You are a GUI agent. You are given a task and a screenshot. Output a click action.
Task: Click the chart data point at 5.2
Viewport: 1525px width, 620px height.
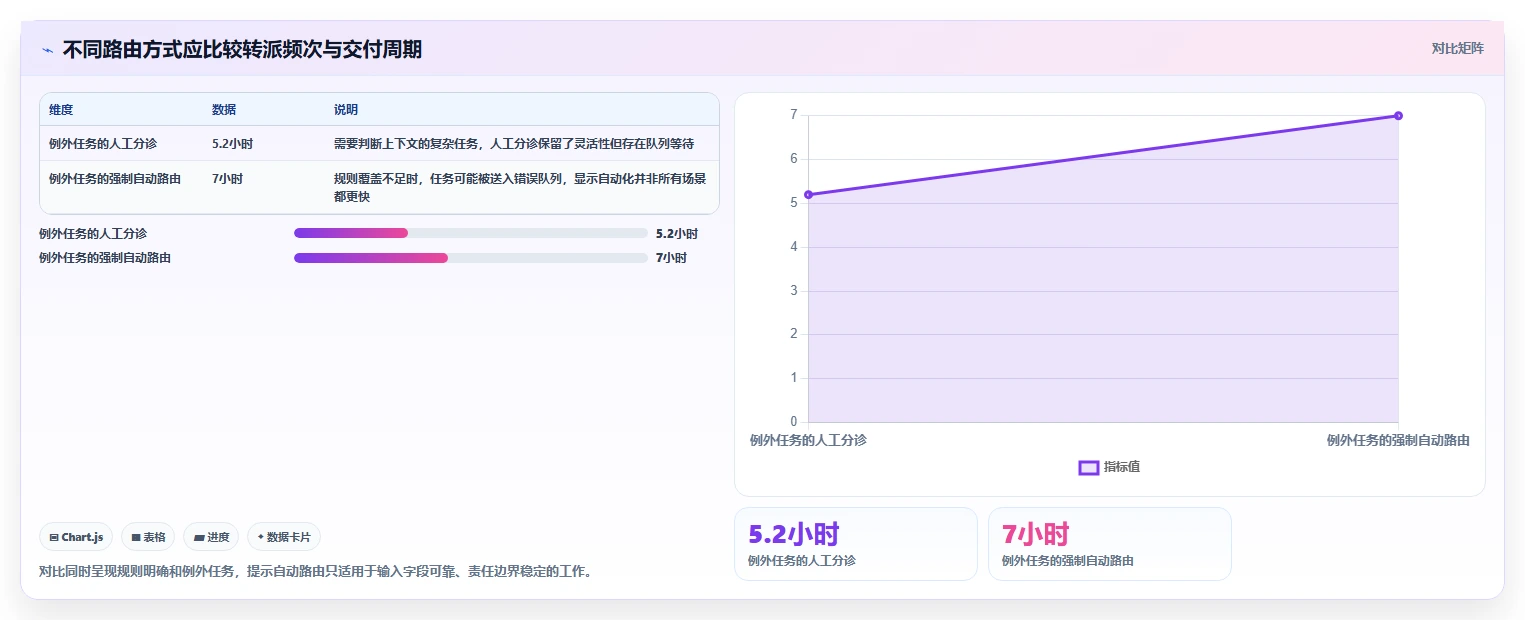coord(808,194)
